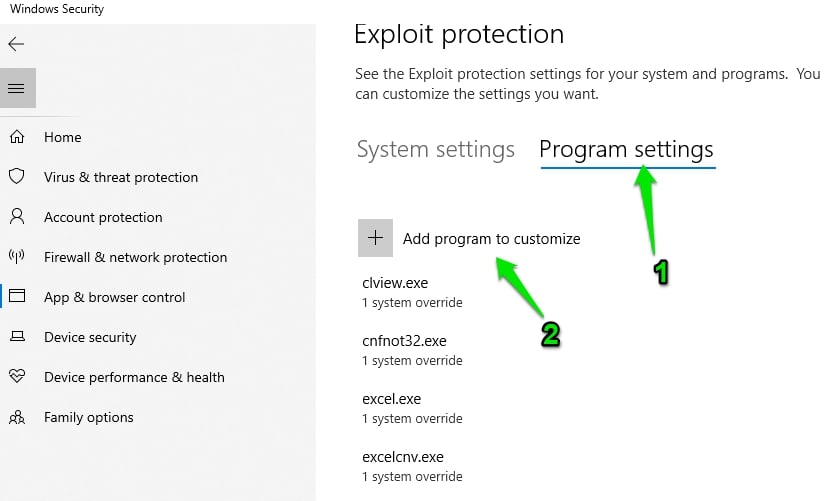Expand the excel.exe program entry

pyautogui.click(x=413, y=408)
